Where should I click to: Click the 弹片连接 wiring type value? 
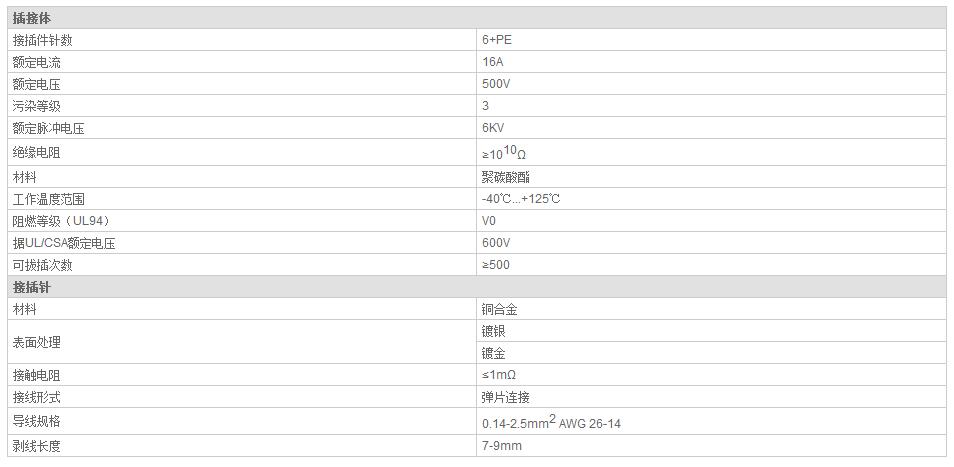tap(505, 397)
